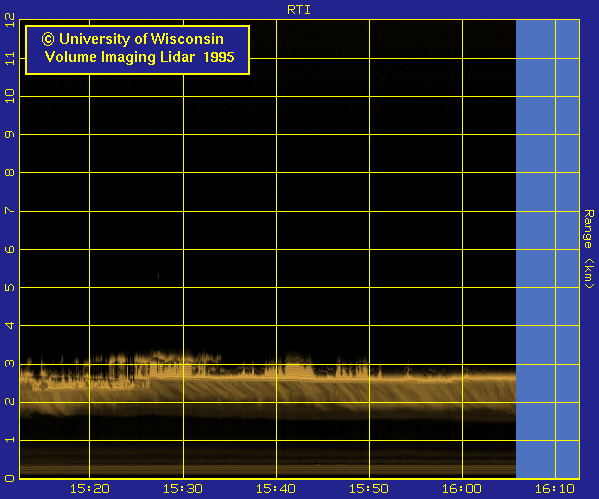The image size is (599, 499).
Task: Click the 15:40 time axis label
Action: click(275, 489)
